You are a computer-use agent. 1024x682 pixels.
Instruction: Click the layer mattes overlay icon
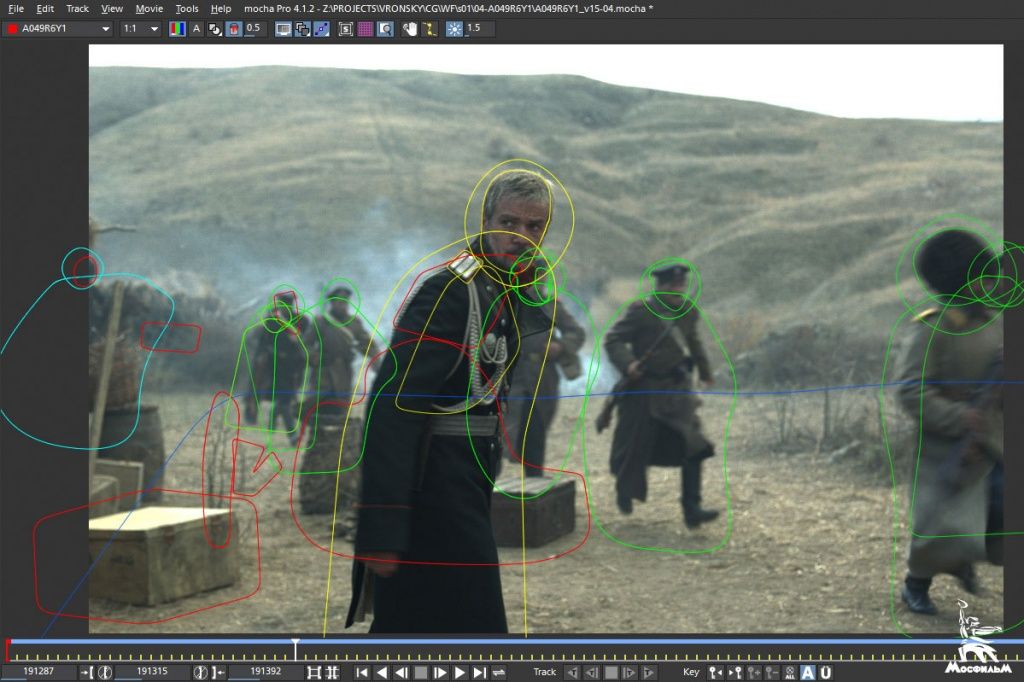pyautogui.click(x=215, y=29)
